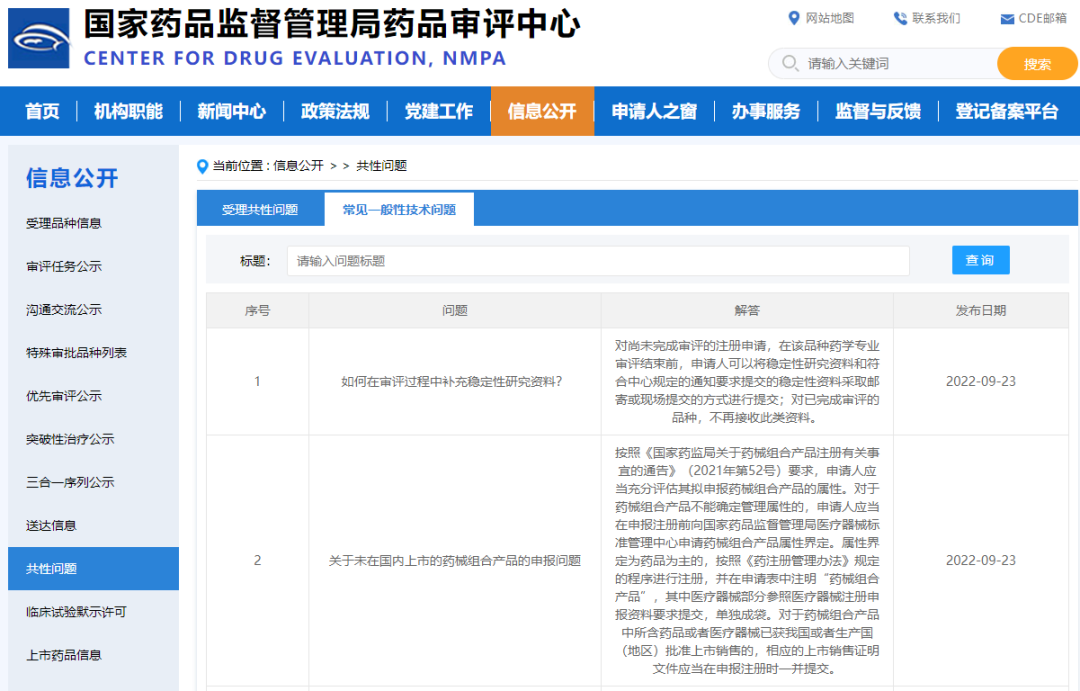The image size is (1080, 691).
Task: Open the 申请人之窗 navigation menu
Action: 654,111
